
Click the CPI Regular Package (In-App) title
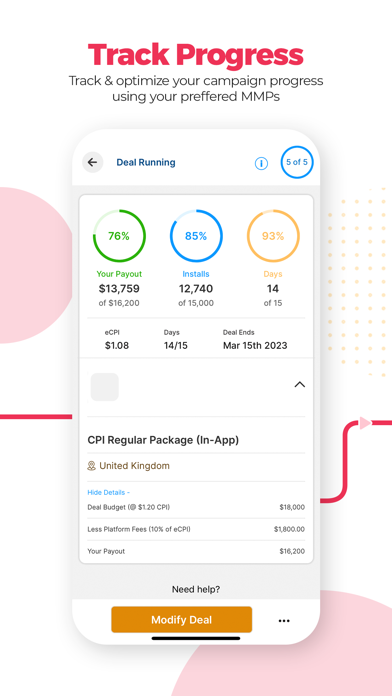163,440
